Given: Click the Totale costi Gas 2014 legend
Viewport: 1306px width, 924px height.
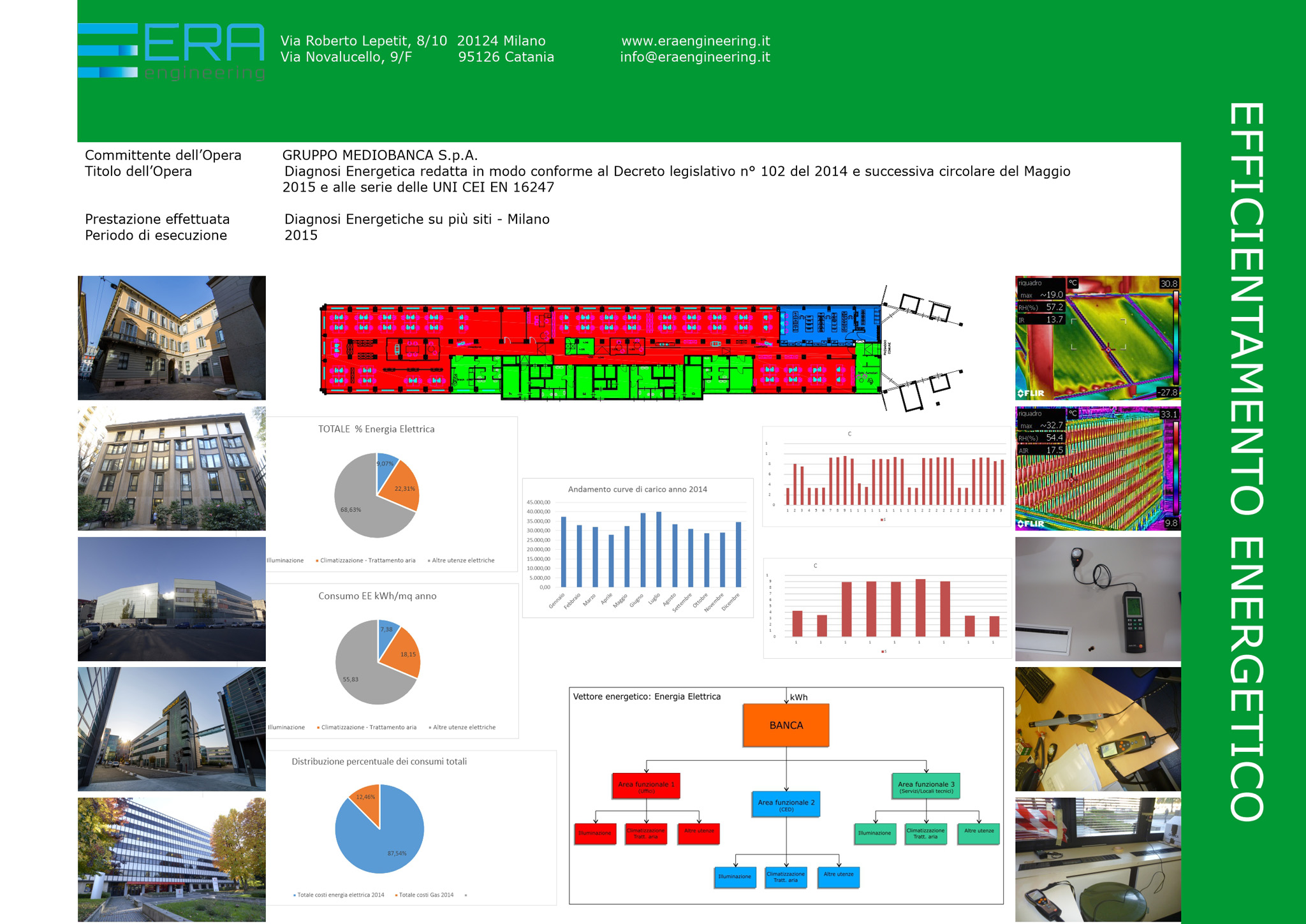Looking at the screenshot, I should pos(425,895).
